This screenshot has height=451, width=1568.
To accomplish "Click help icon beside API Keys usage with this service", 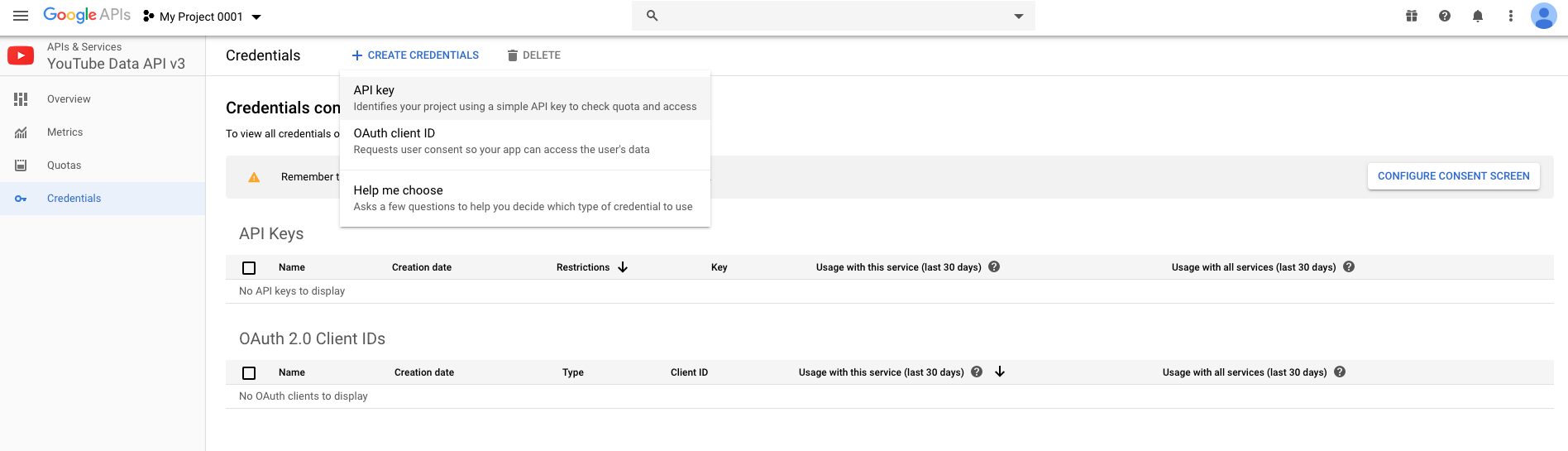I will point(994,267).
